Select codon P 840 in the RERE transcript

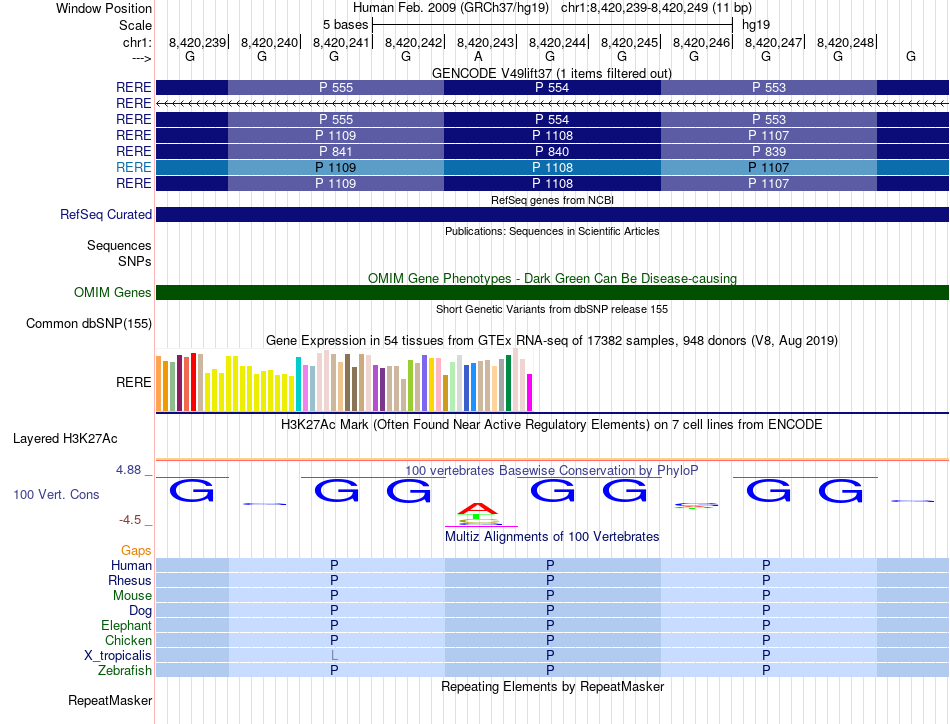tap(552, 151)
